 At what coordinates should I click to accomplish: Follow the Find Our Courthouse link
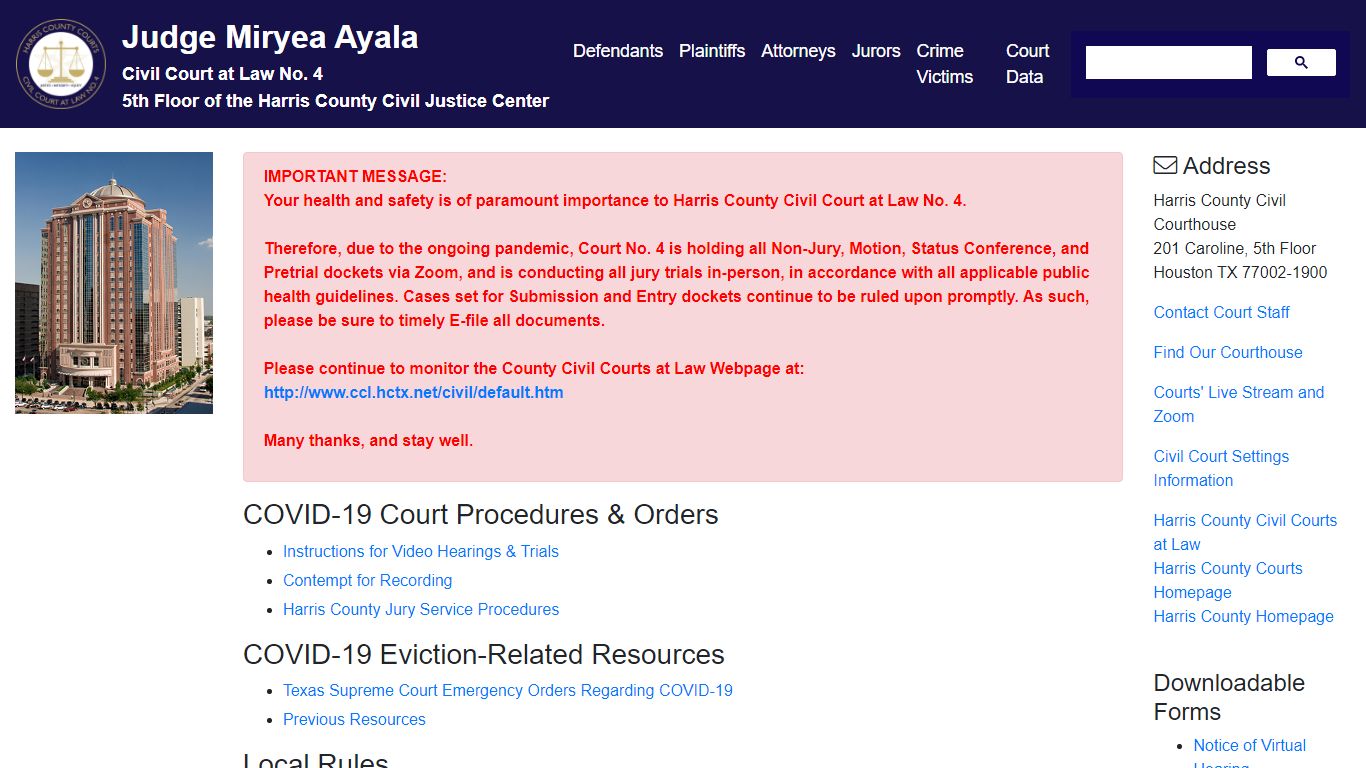coord(1228,352)
